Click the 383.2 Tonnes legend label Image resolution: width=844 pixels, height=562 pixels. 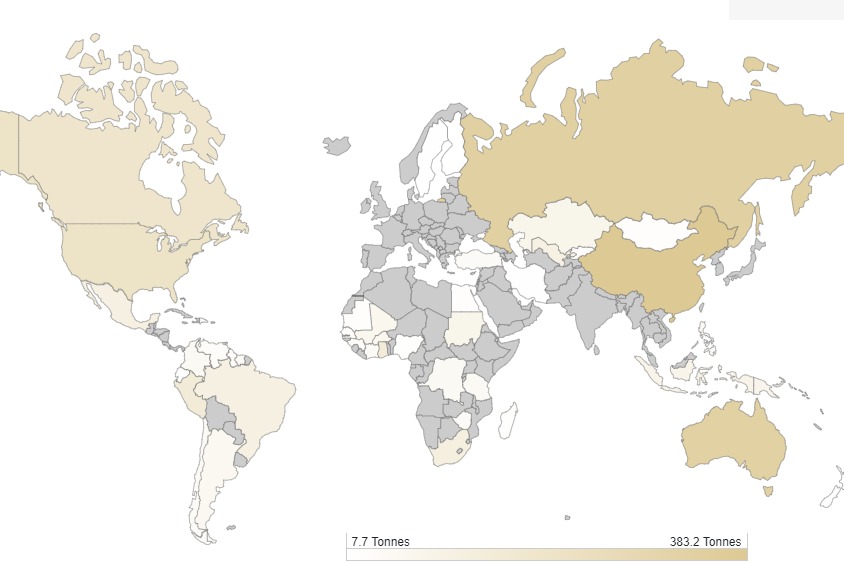click(x=705, y=542)
